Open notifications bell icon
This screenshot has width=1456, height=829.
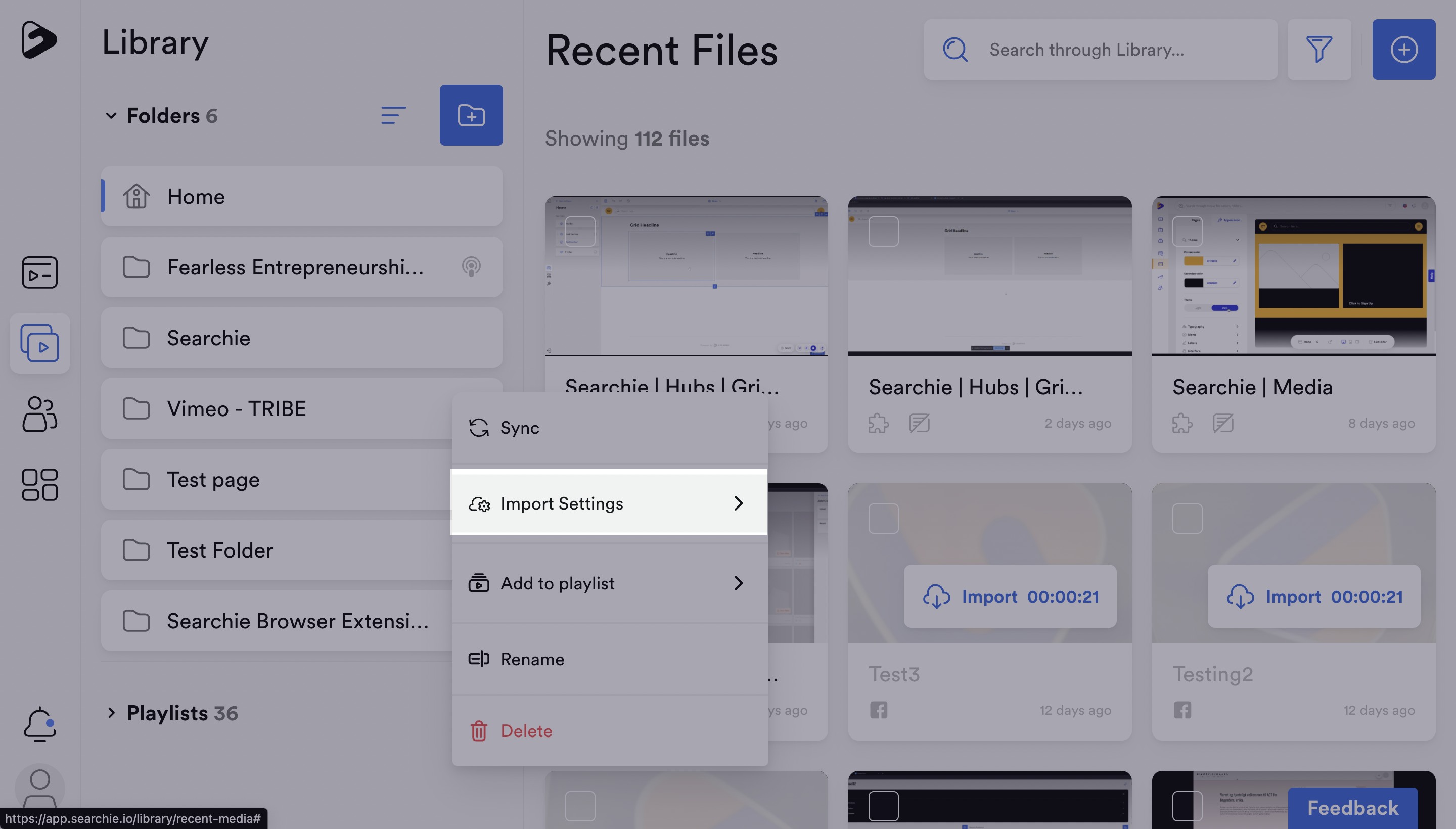click(x=39, y=724)
